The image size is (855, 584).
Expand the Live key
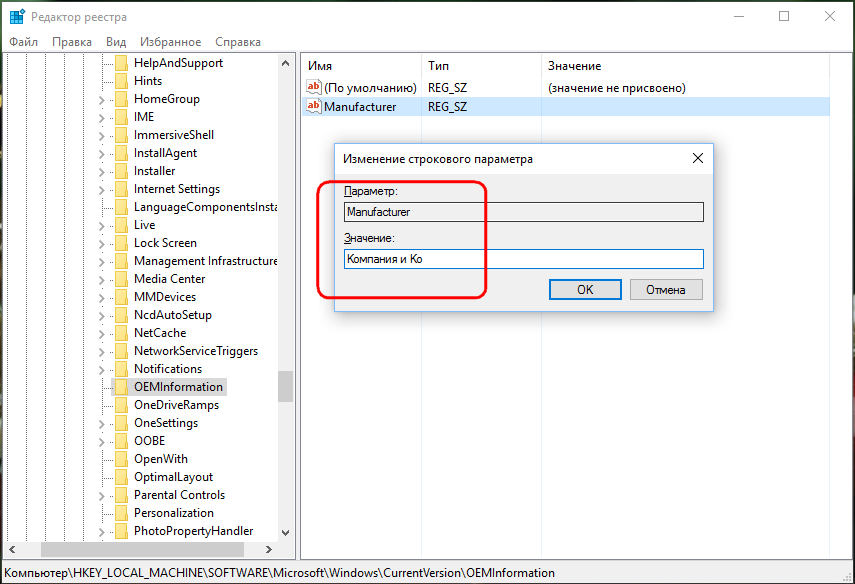tap(101, 226)
